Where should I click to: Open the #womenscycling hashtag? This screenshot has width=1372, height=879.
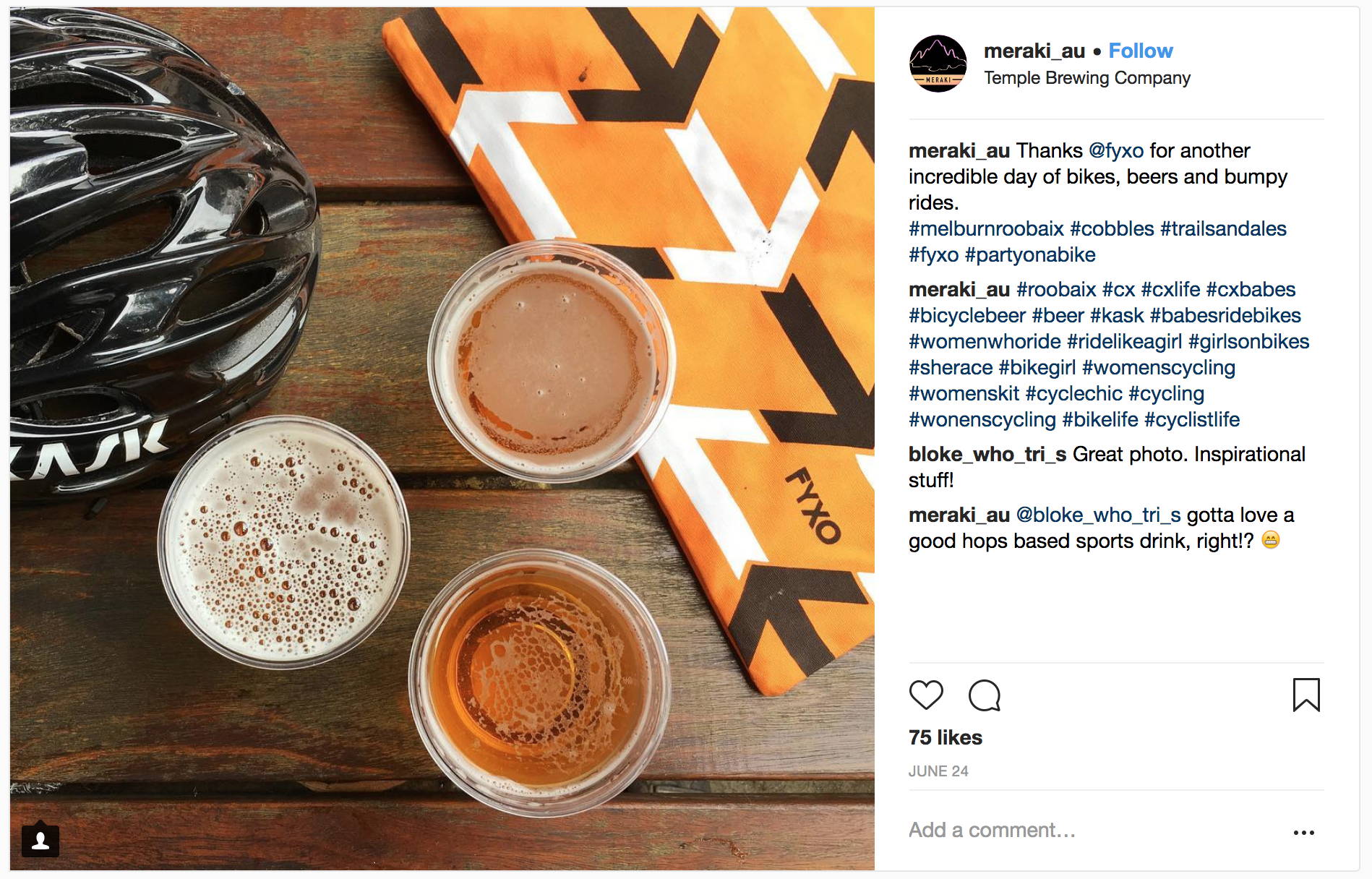pos(1159,367)
